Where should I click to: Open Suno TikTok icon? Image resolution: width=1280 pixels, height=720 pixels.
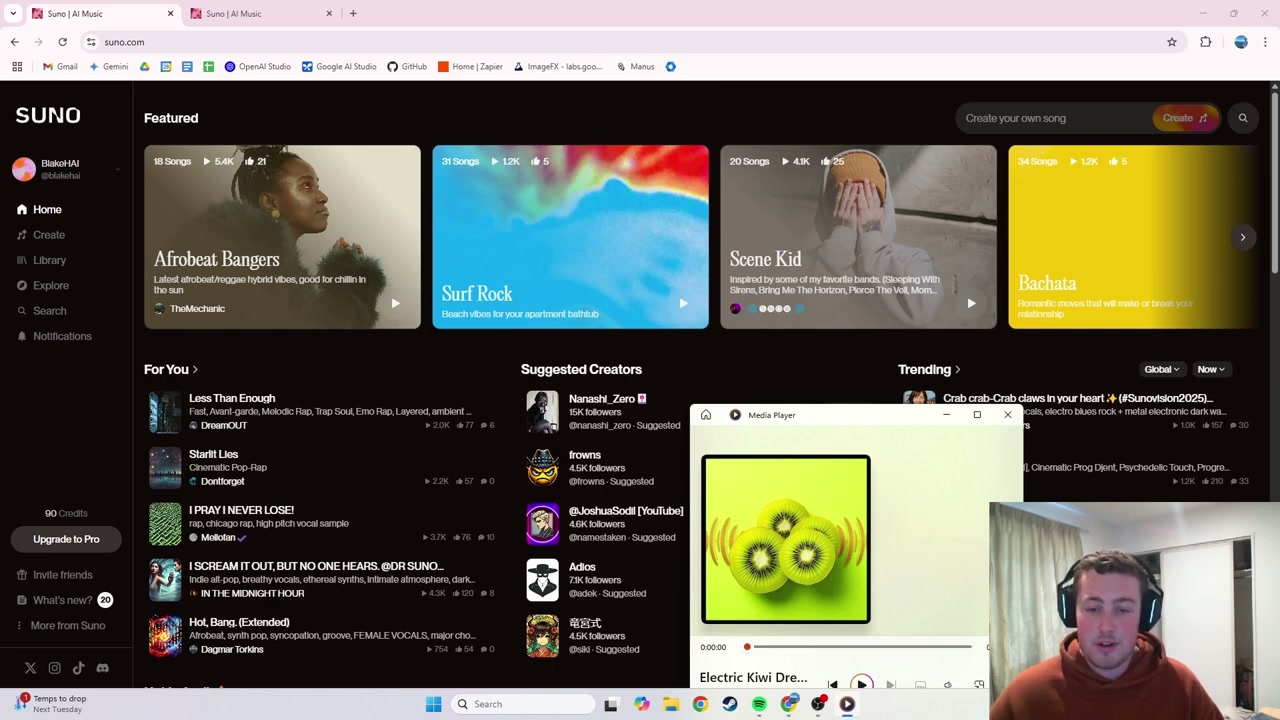(78, 668)
